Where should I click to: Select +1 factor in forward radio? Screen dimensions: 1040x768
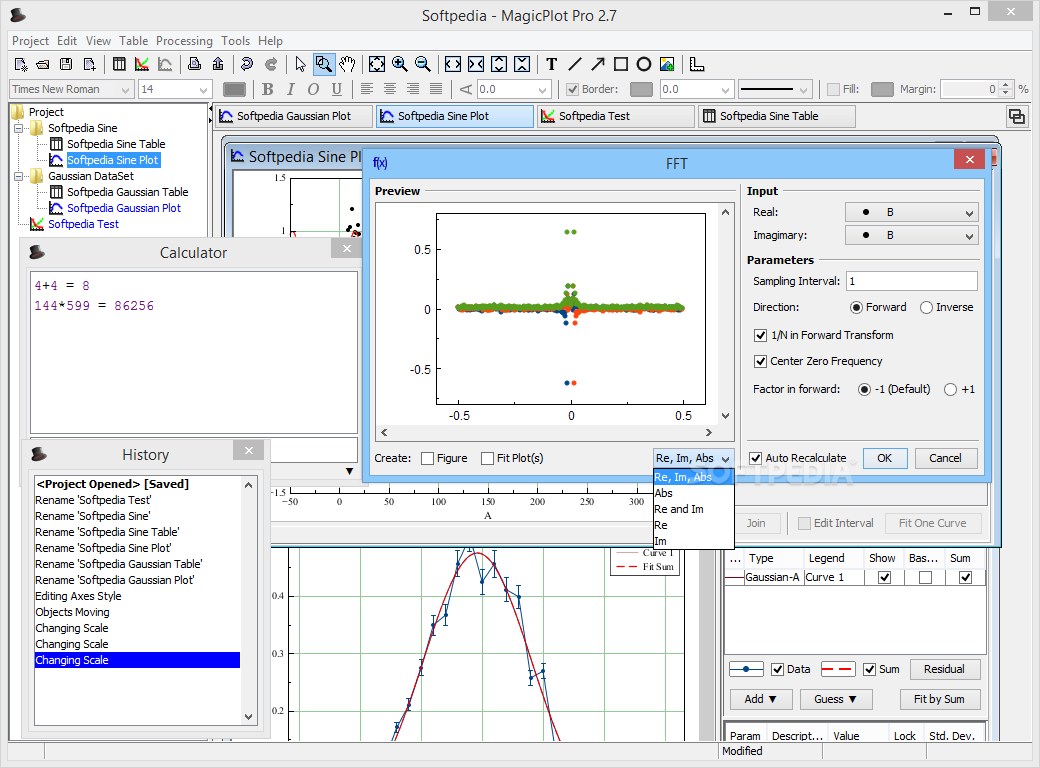click(x=950, y=389)
